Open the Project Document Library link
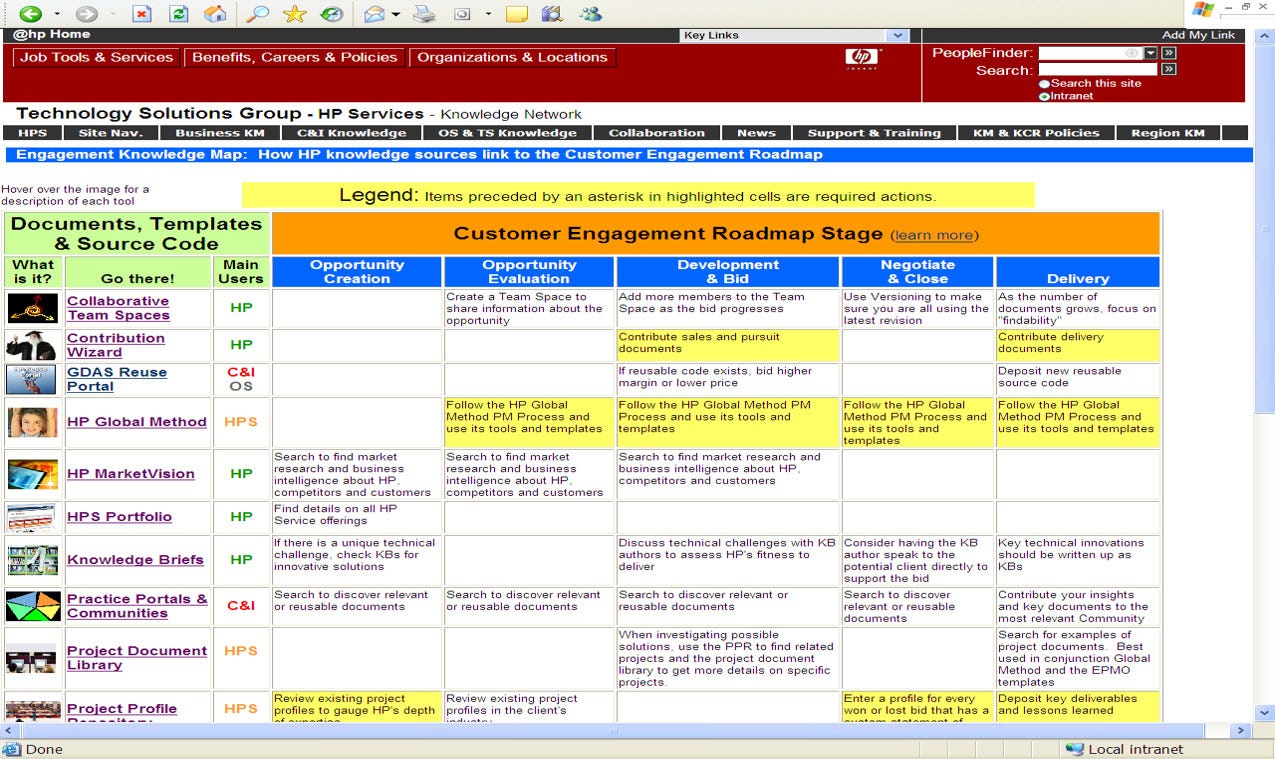Viewport: 1275px width, 759px height. point(137,658)
